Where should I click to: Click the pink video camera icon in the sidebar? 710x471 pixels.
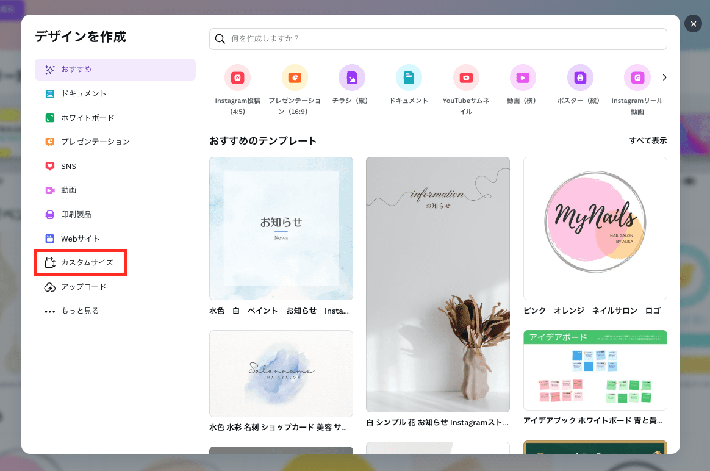(x=50, y=190)
